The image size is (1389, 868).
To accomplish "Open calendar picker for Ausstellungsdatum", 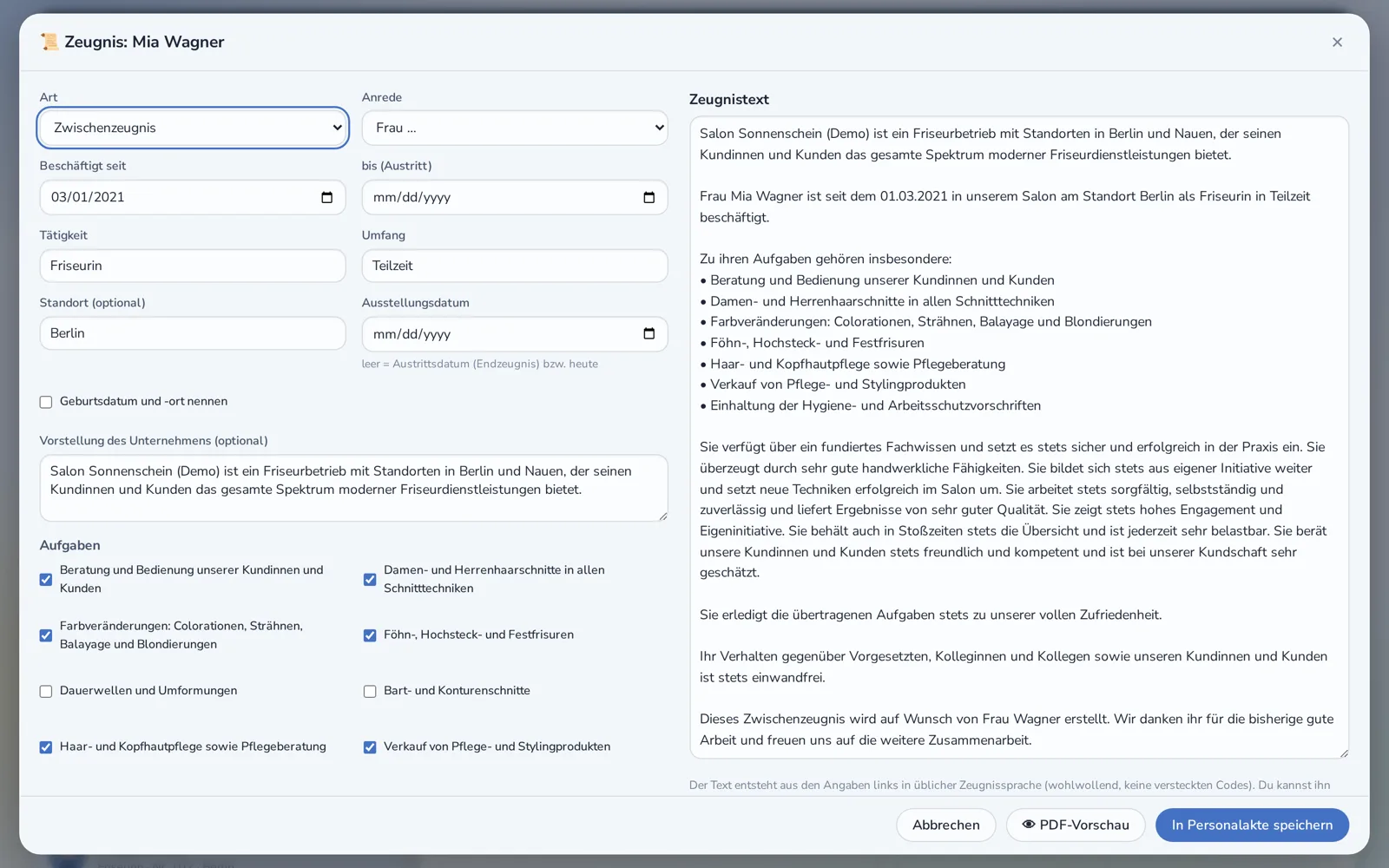I will point(648,334).
